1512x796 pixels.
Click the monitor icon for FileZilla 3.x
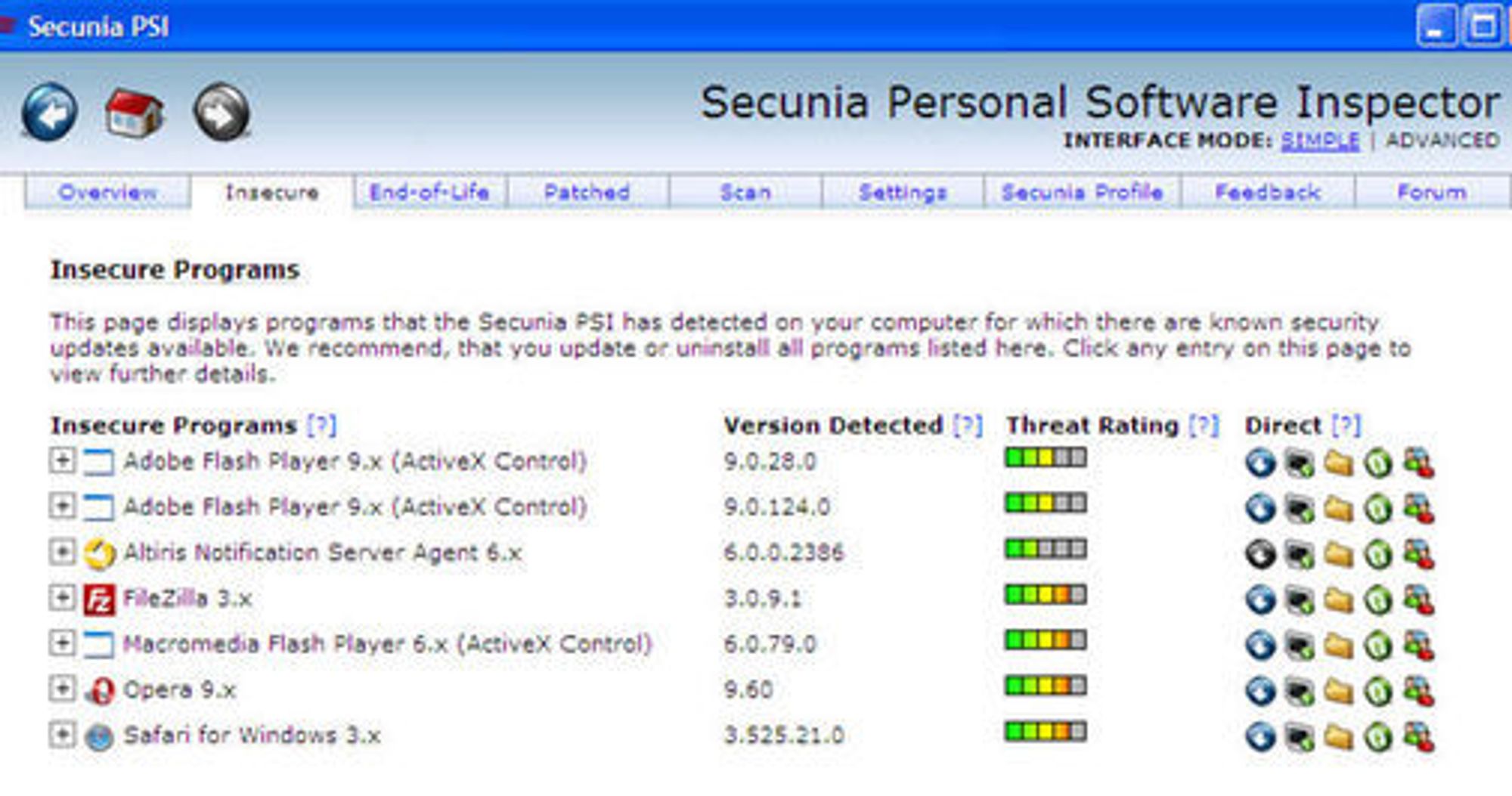1300,599
